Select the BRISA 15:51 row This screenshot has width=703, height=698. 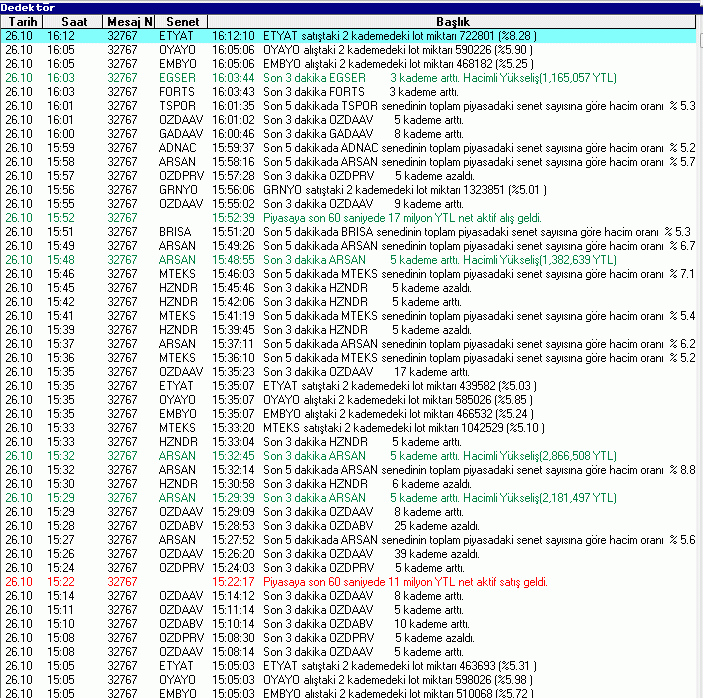350,231
